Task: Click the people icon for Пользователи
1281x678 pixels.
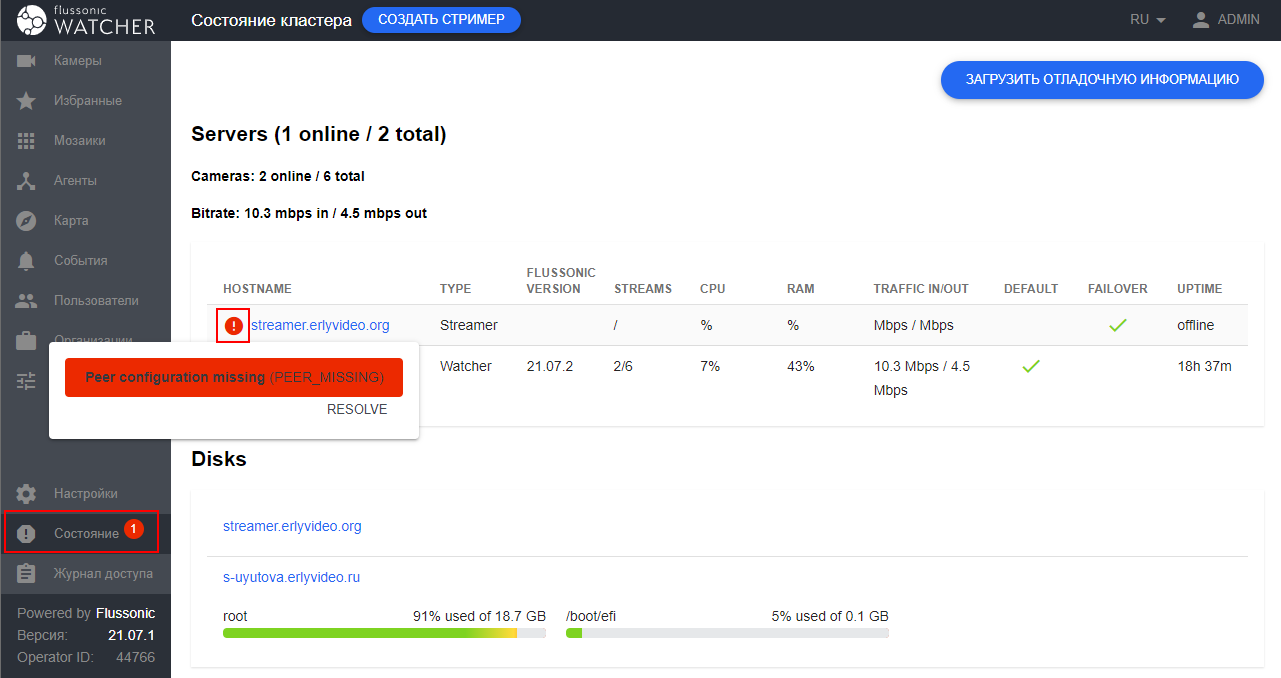Action: (27, 301)
